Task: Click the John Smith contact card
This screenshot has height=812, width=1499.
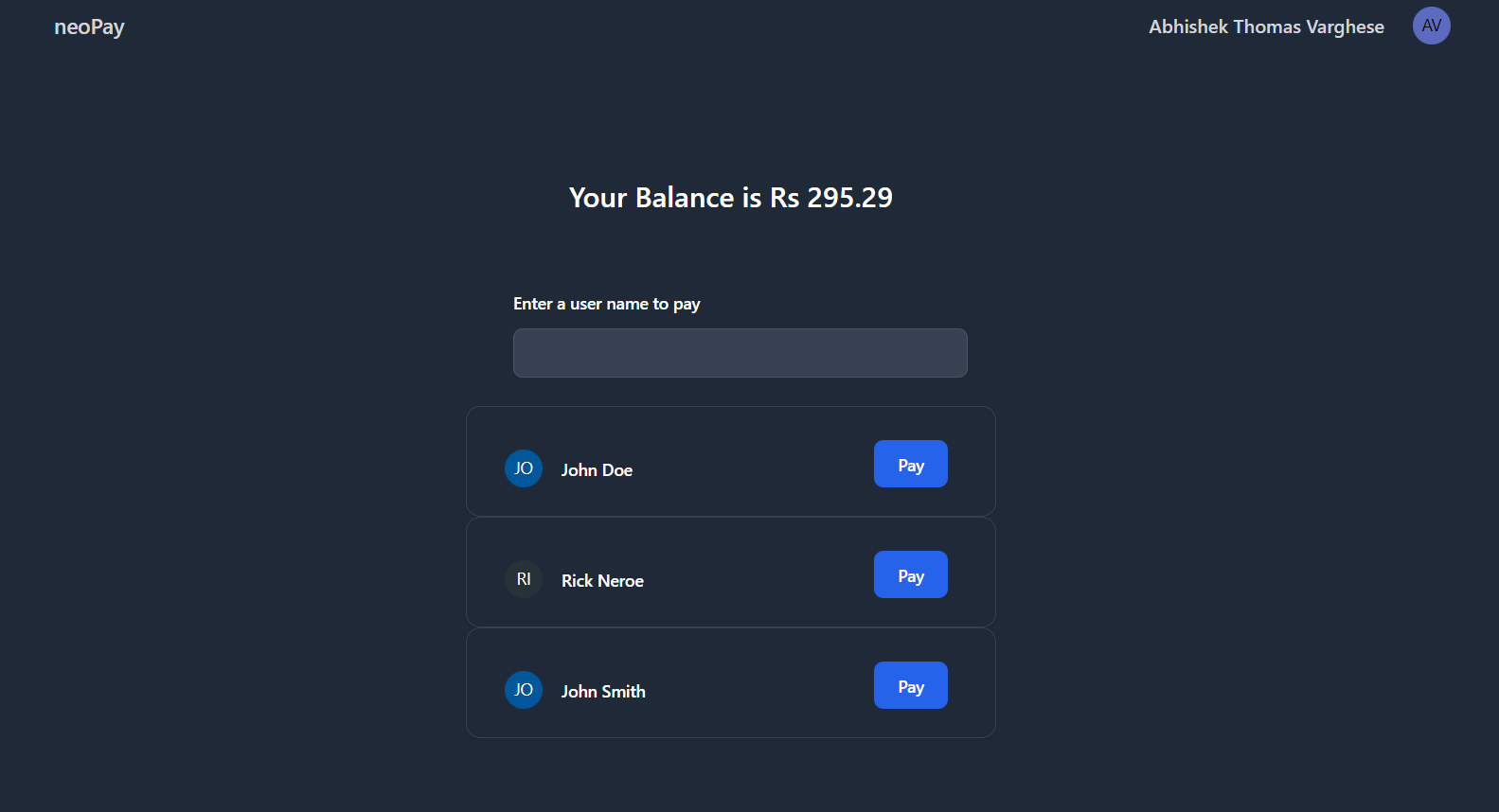Action: [730, 682]
